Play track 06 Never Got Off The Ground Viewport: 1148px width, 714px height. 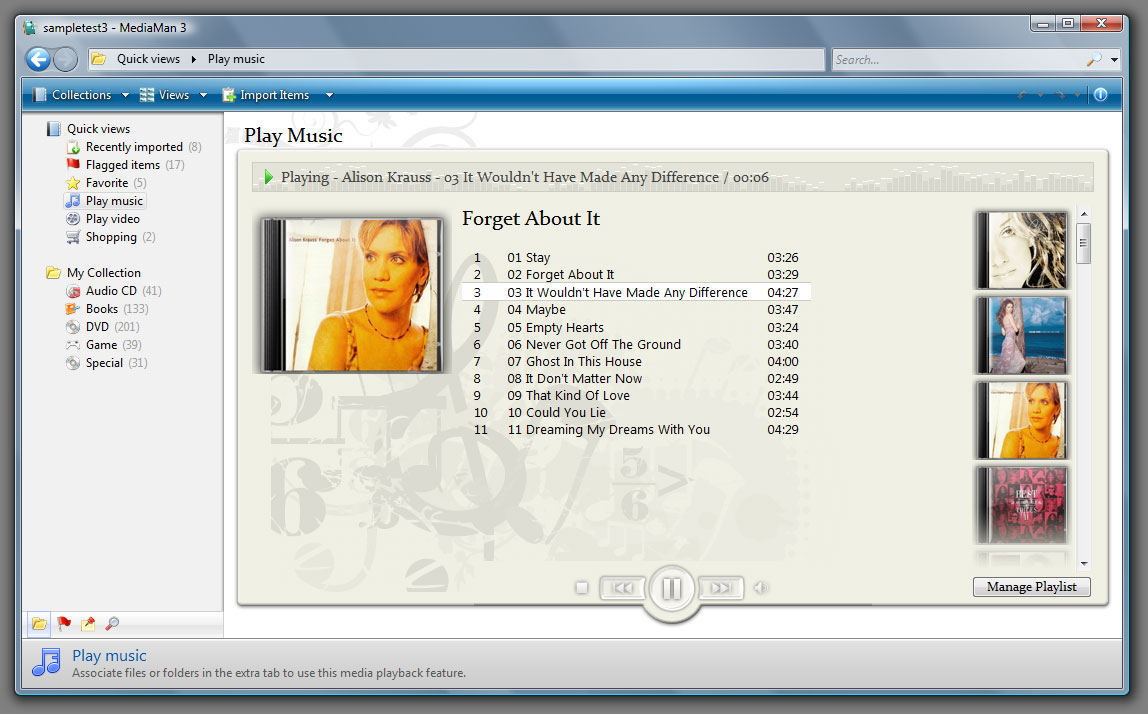pos(636,344)
